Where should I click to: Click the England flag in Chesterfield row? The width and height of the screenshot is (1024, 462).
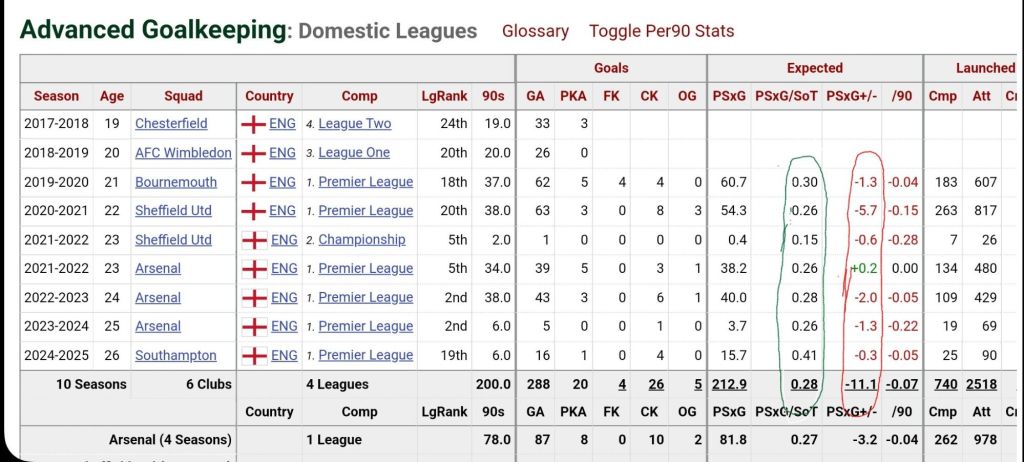(x=255, y=124)
